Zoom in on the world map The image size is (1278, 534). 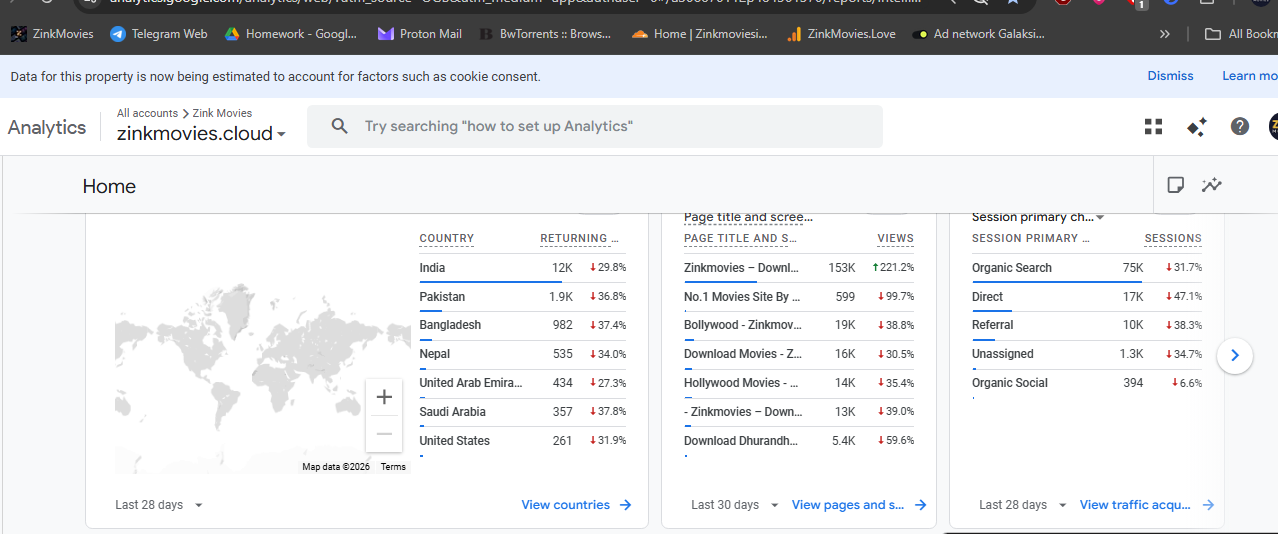pos(384,397)
